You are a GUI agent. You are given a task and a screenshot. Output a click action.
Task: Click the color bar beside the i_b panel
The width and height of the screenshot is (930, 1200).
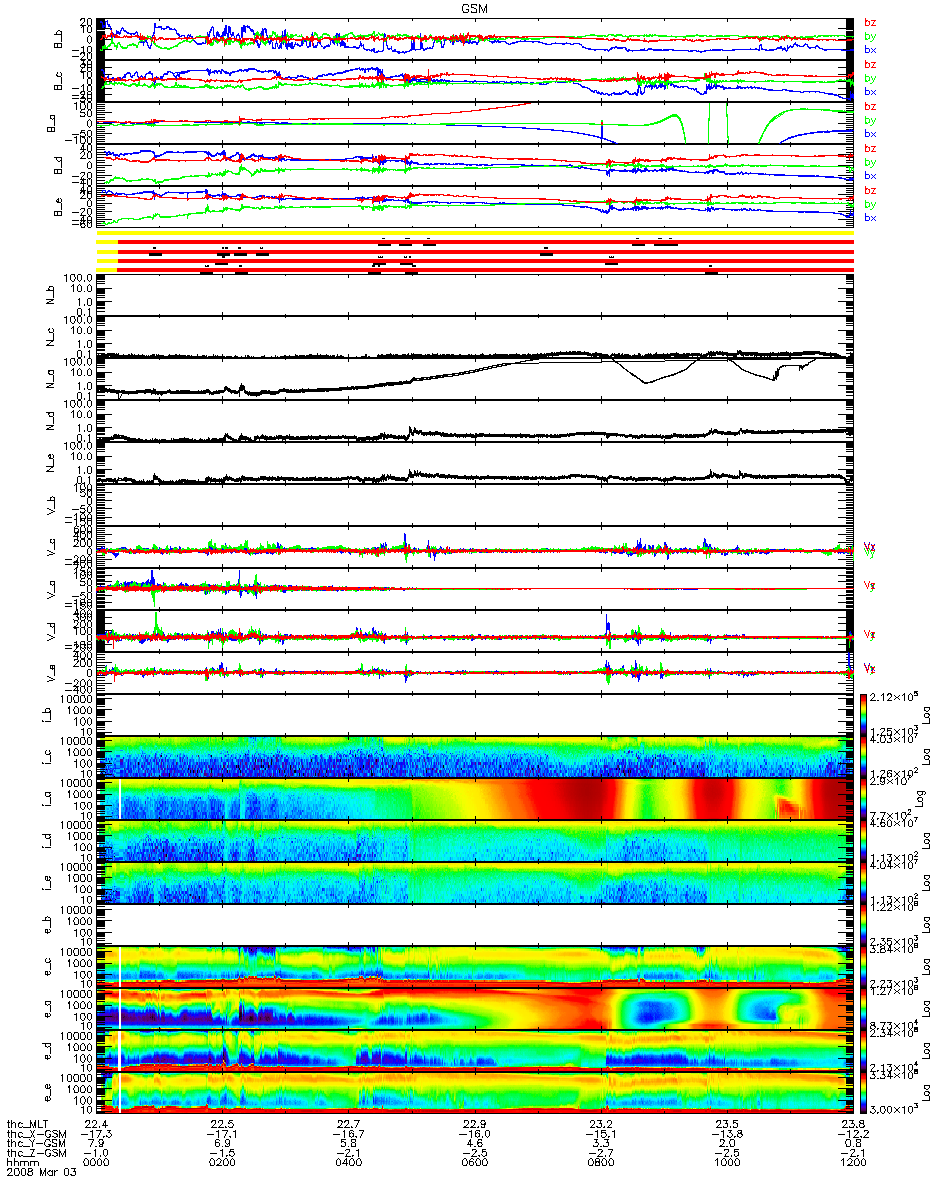pos(864,714)
